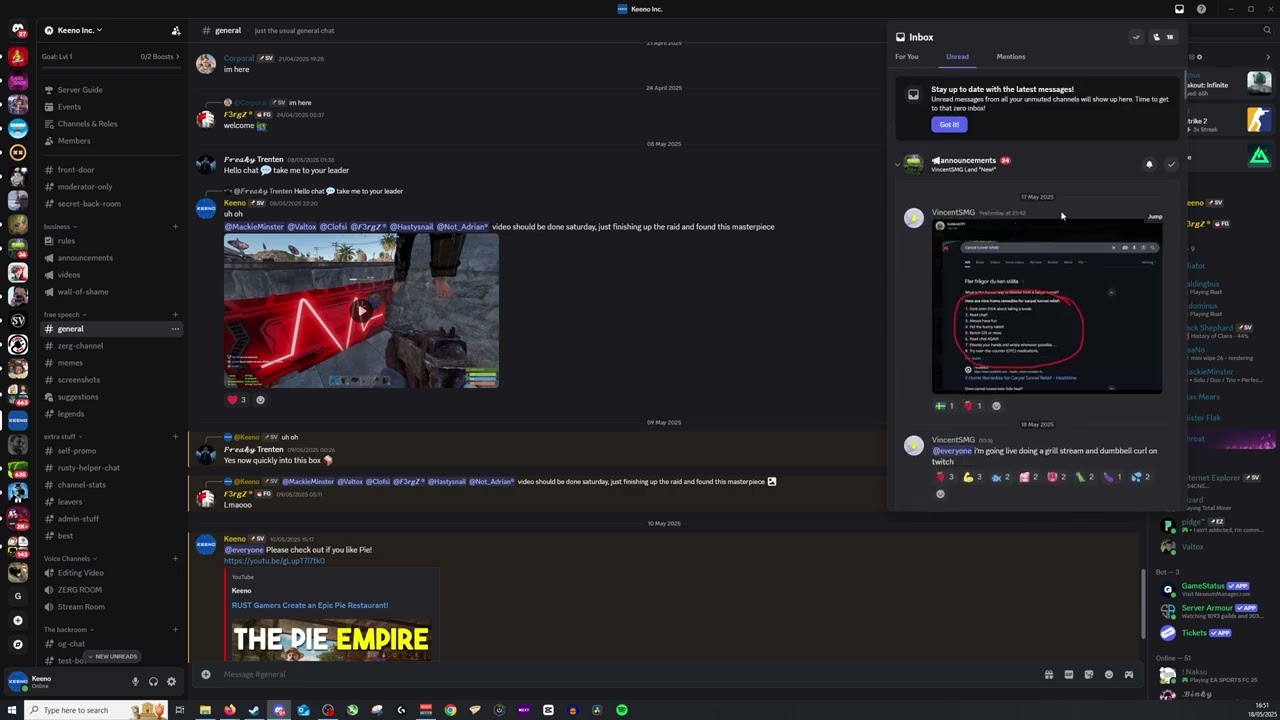Toggle the flexed bicep reaction
The width and height of the screenshot is (1280, 720).
click(972, 477)
